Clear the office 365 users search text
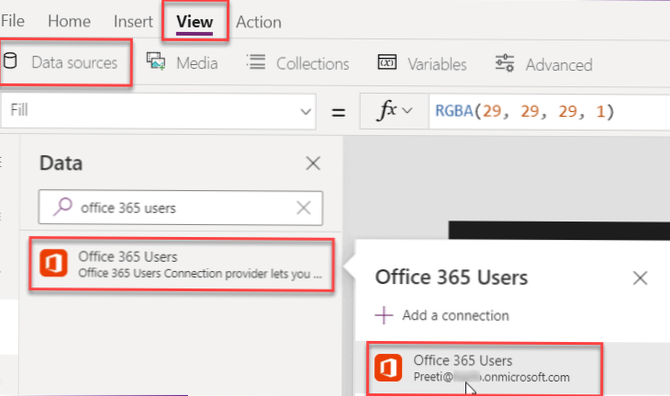 pos(304,208)
